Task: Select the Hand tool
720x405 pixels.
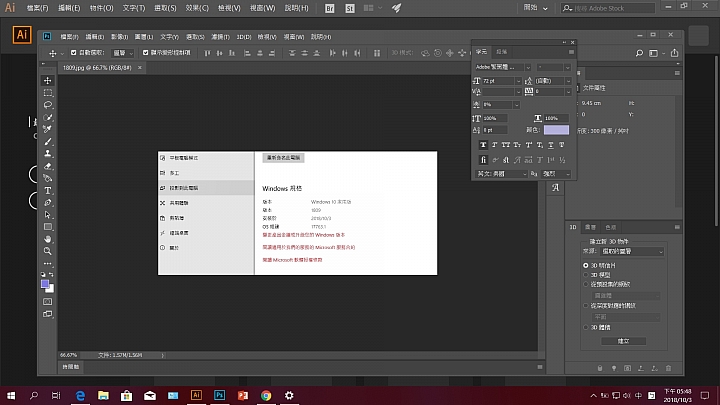Action: (x=48, y=239)
